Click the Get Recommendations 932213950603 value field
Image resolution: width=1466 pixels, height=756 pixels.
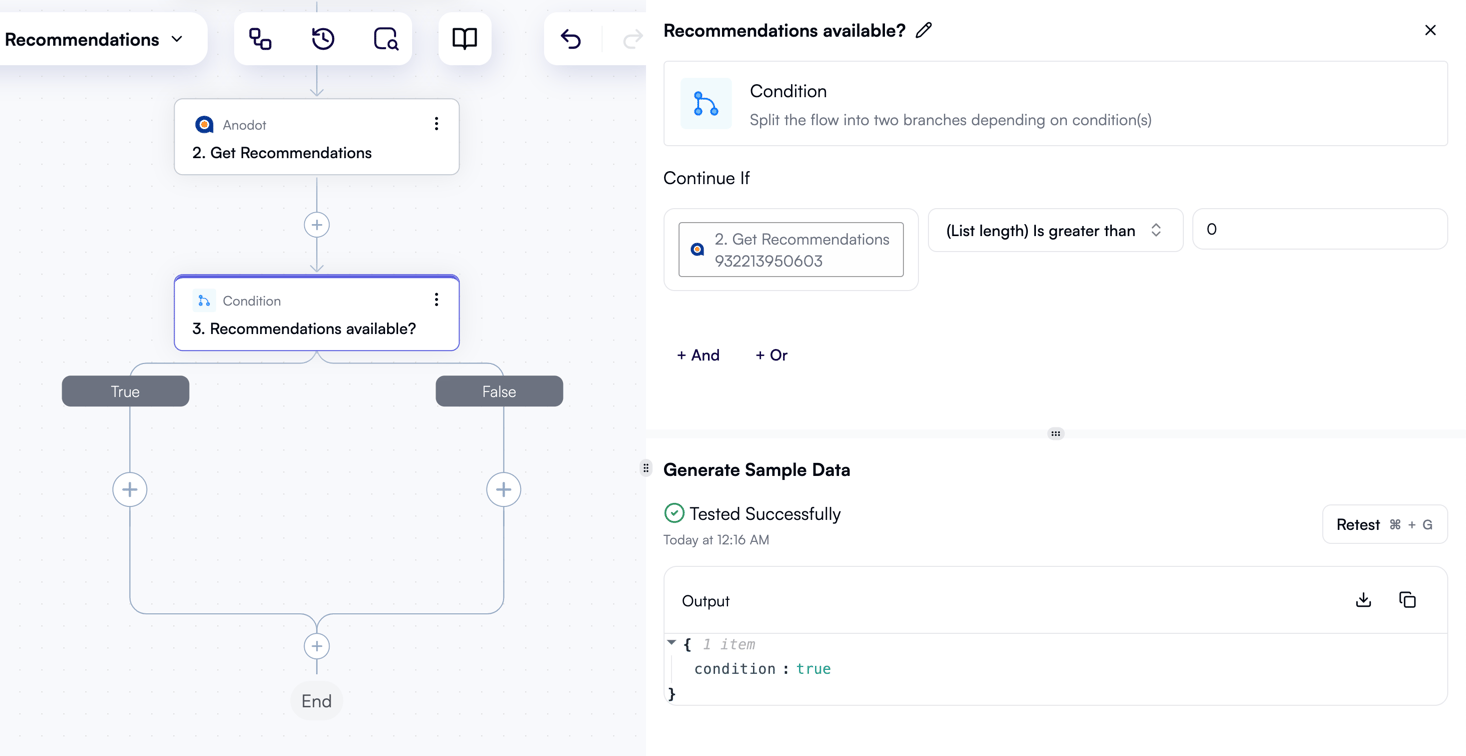(x=791, y=250)
